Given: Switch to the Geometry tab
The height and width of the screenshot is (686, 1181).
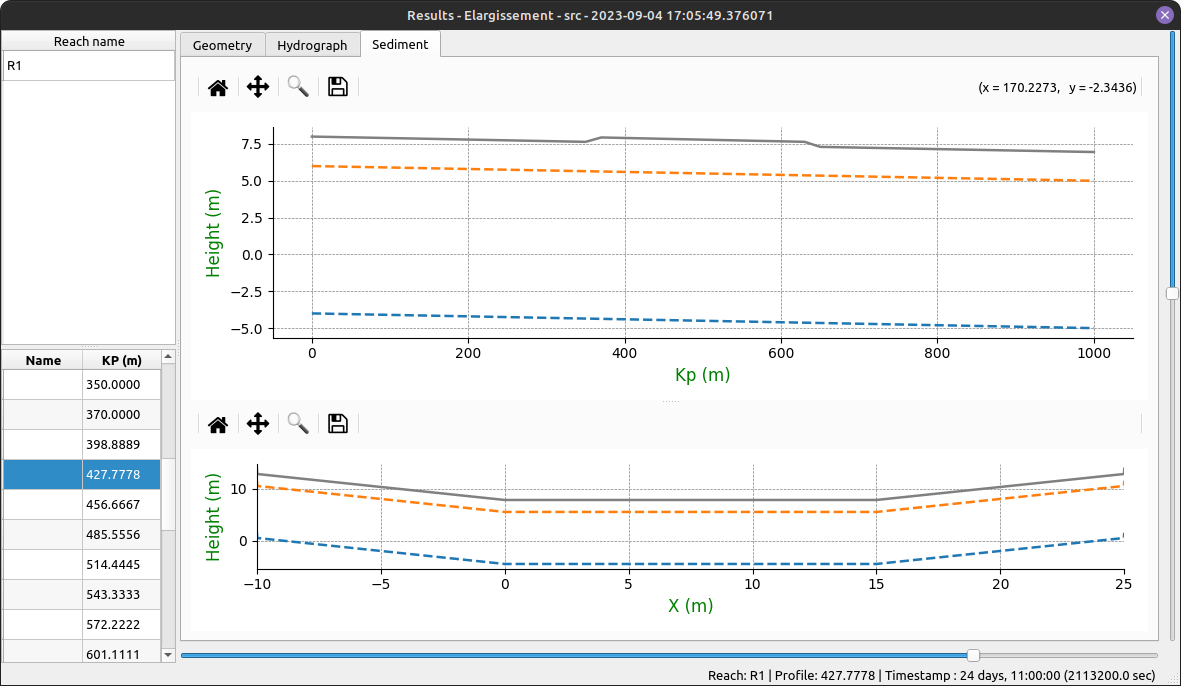Looking at the screenshot, I should coord(222,45).
